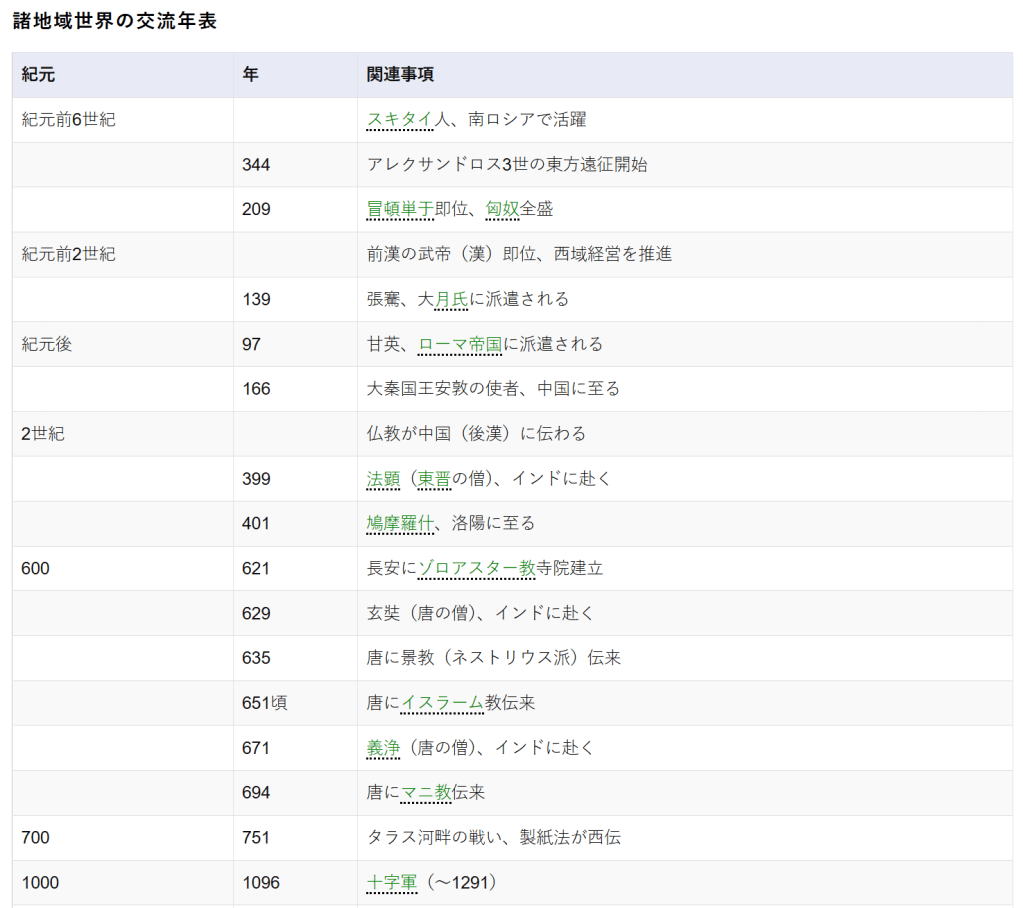The height and width of the screenshot is (908, 1023).
Task: Click the 関連事項 column header
Action: (x=400, y=75)
